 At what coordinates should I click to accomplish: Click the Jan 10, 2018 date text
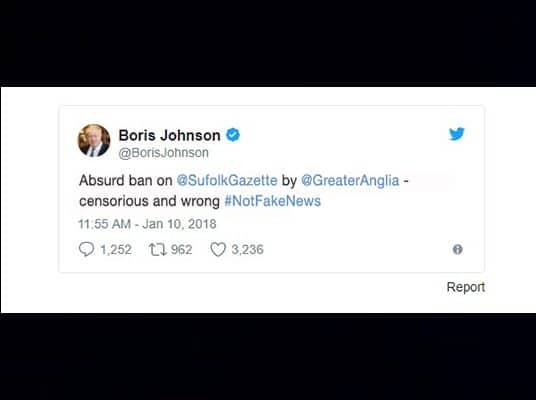(179, 224)
